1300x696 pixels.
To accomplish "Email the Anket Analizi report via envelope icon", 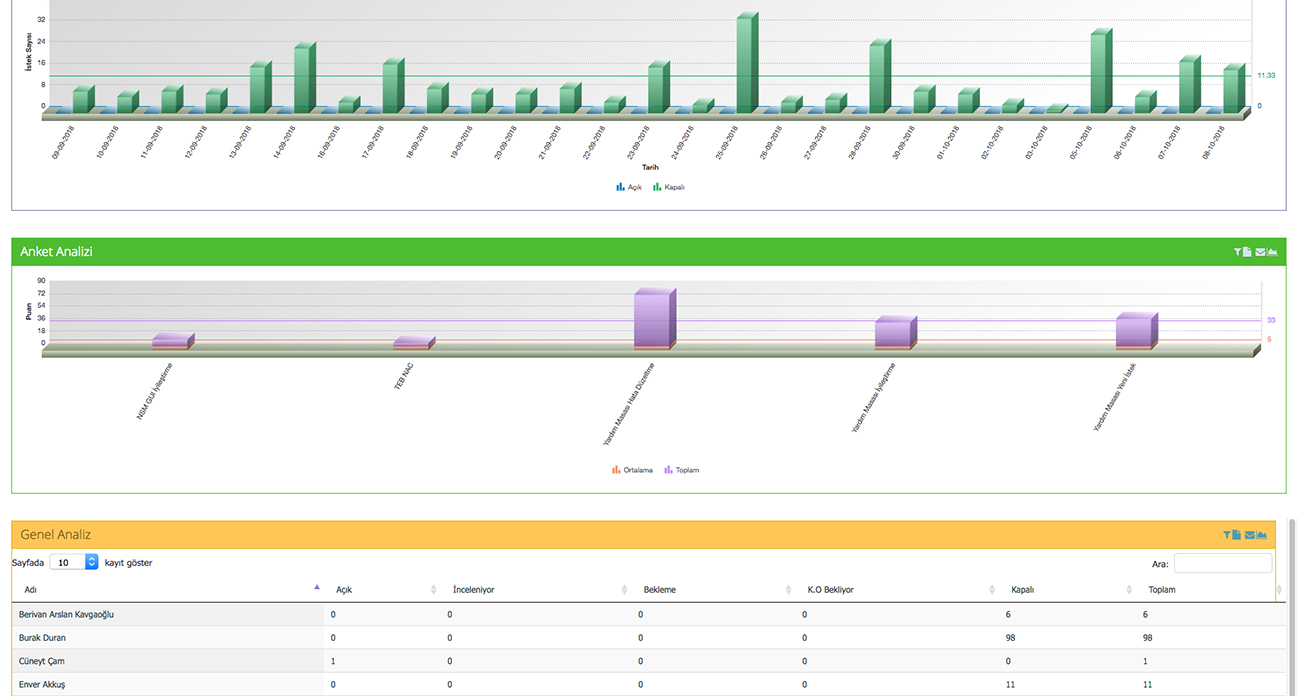I will point(1260,253).
